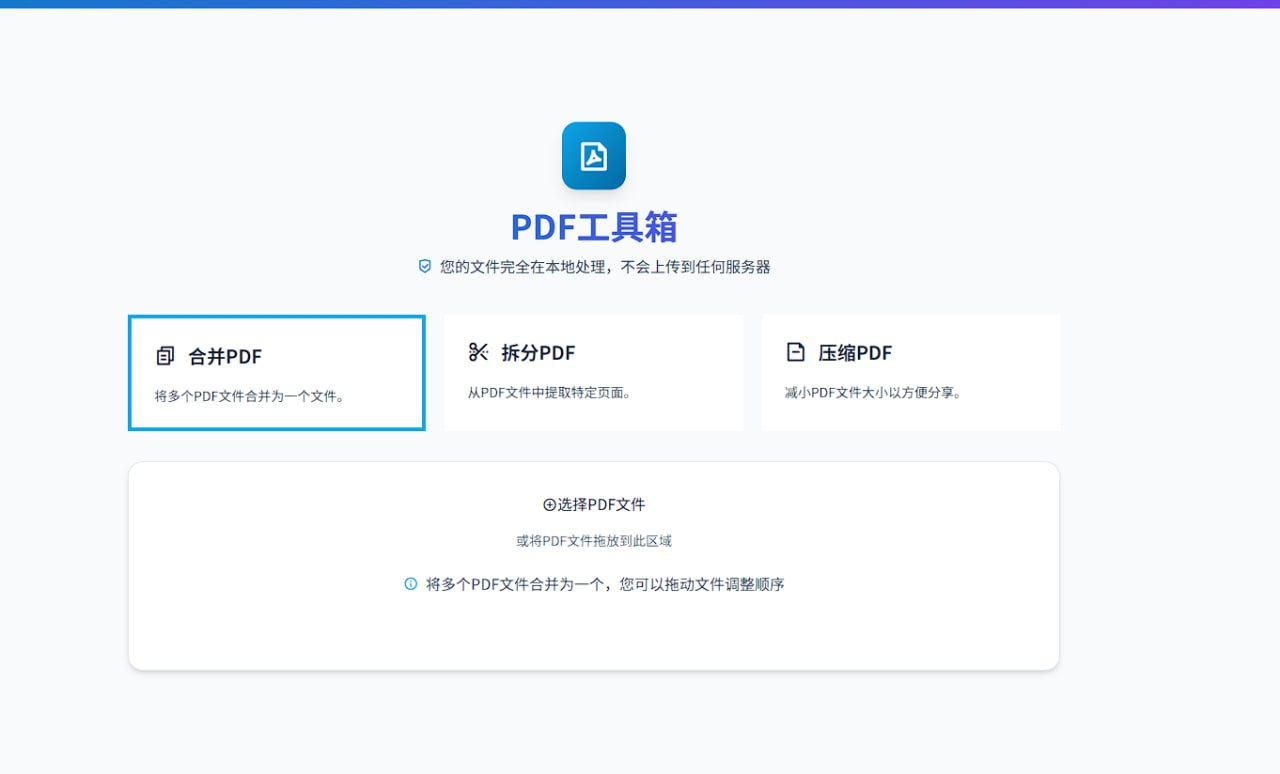The height and width of the screenshot is (774, 1280).
Task: Click the privacy notice about local processing
Action: [x=605, y=266]
